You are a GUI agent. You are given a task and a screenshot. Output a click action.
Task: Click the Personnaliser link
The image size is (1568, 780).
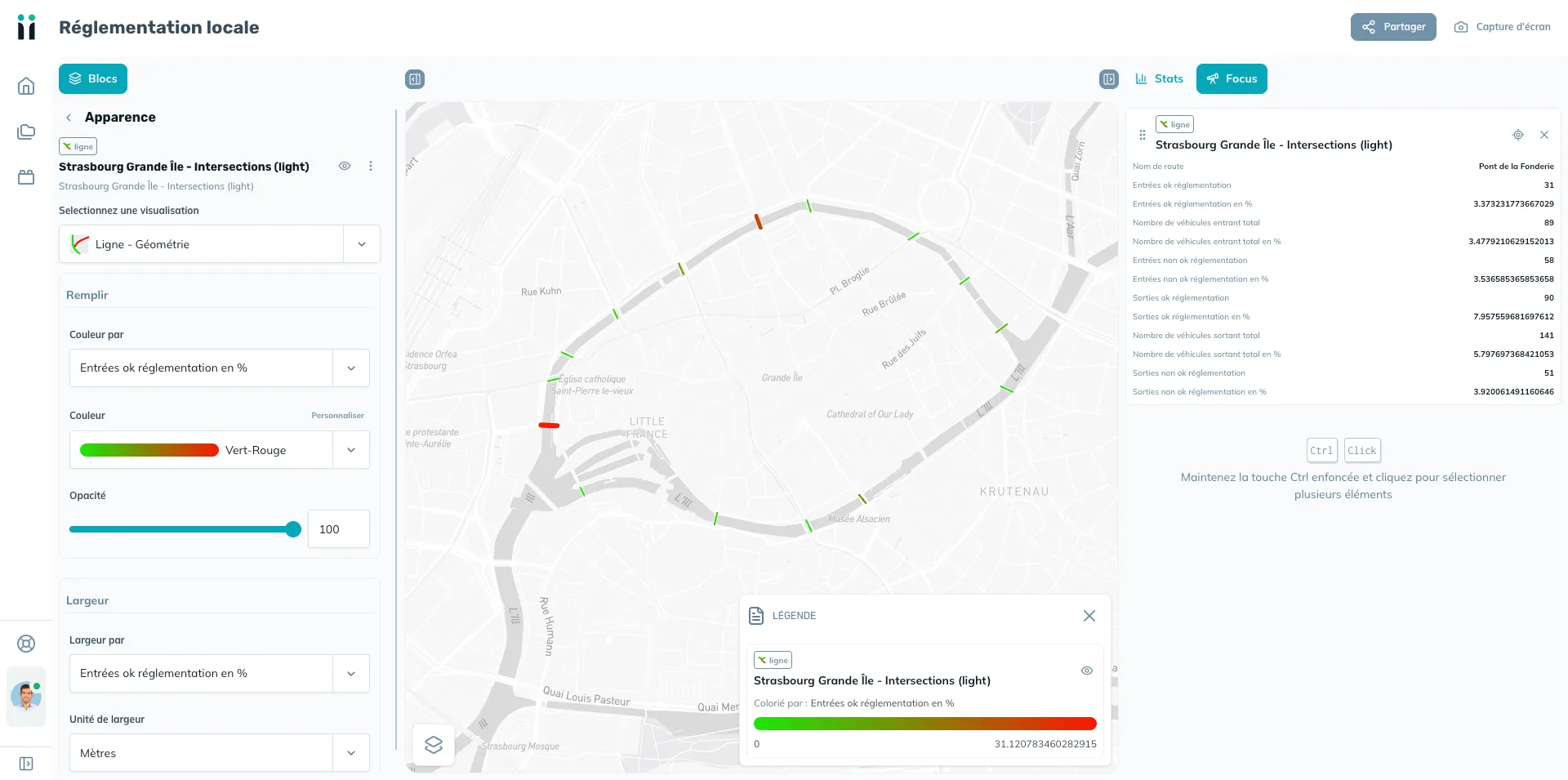337,416
